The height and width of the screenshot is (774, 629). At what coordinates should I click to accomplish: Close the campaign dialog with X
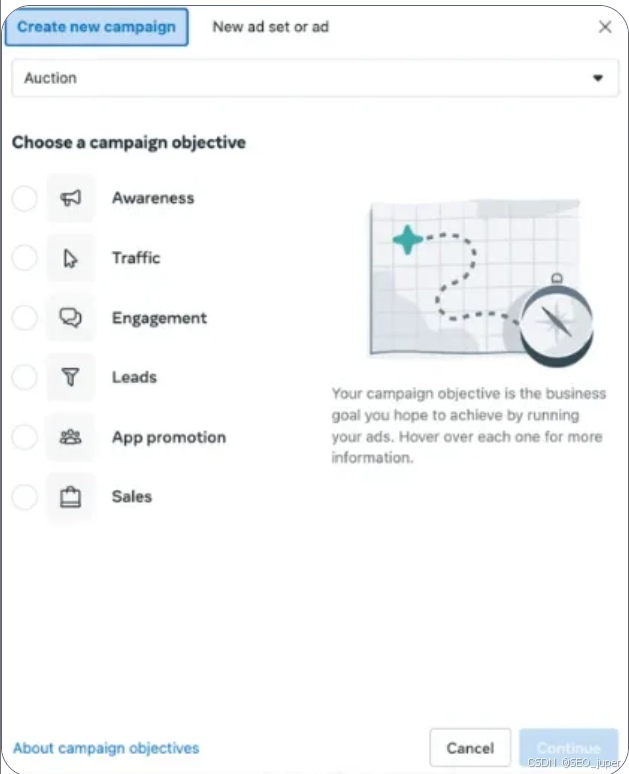click(605, 27)
